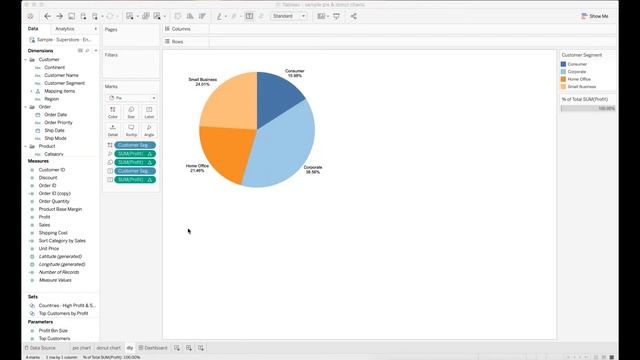Click the New Worksheet toolbar icon
Image resolution: width=640 pixels, height=360 pixels.
[130, 16]
